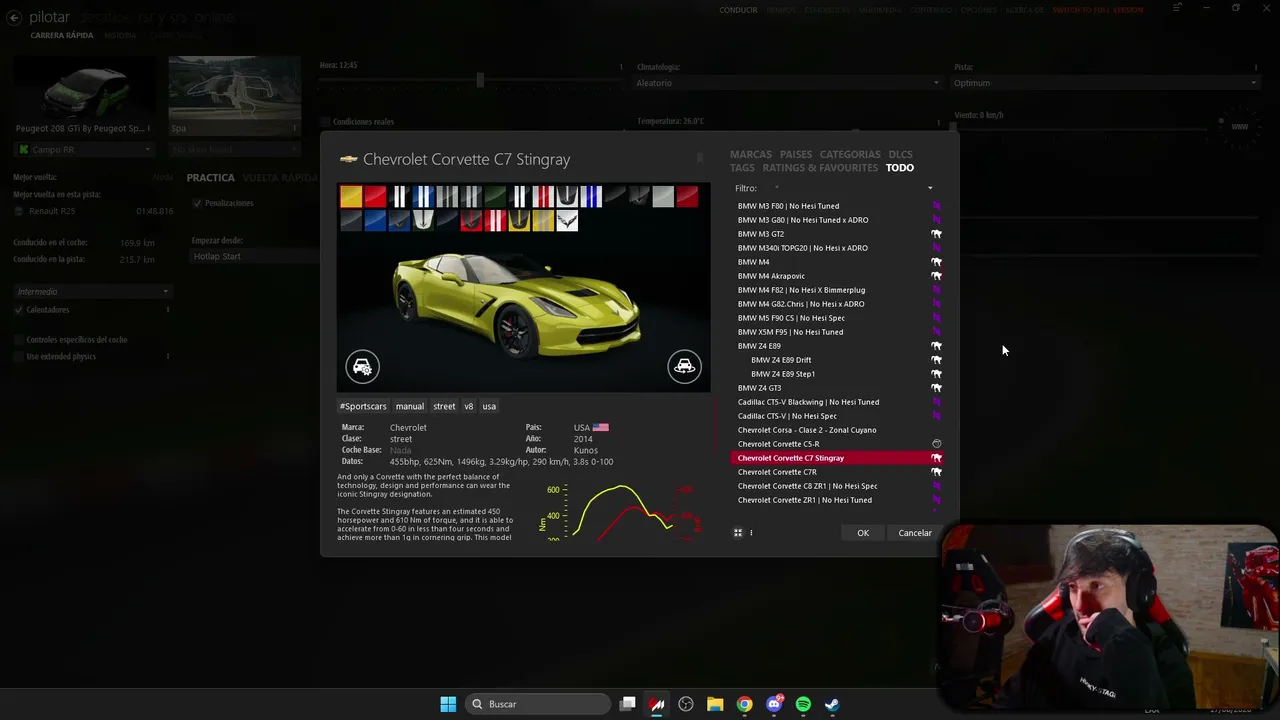
Task: Enable 'Controles específicos del coche' checkbox
Action: pyautogui.click(x=19, y=340)
